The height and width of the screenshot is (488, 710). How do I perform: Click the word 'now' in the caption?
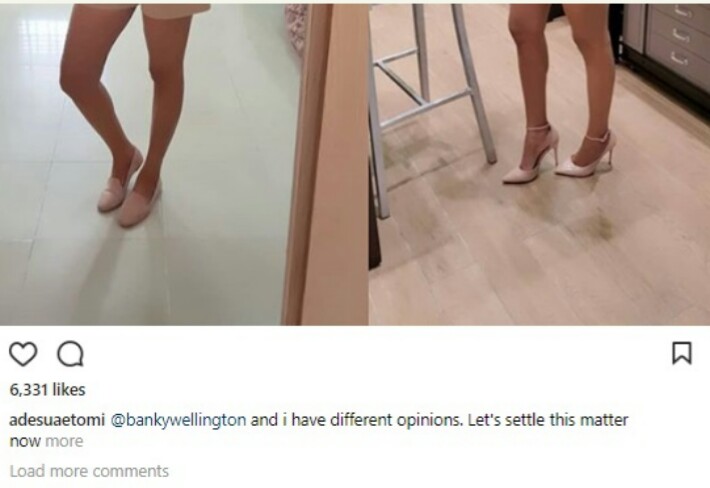tap(26, 441)
